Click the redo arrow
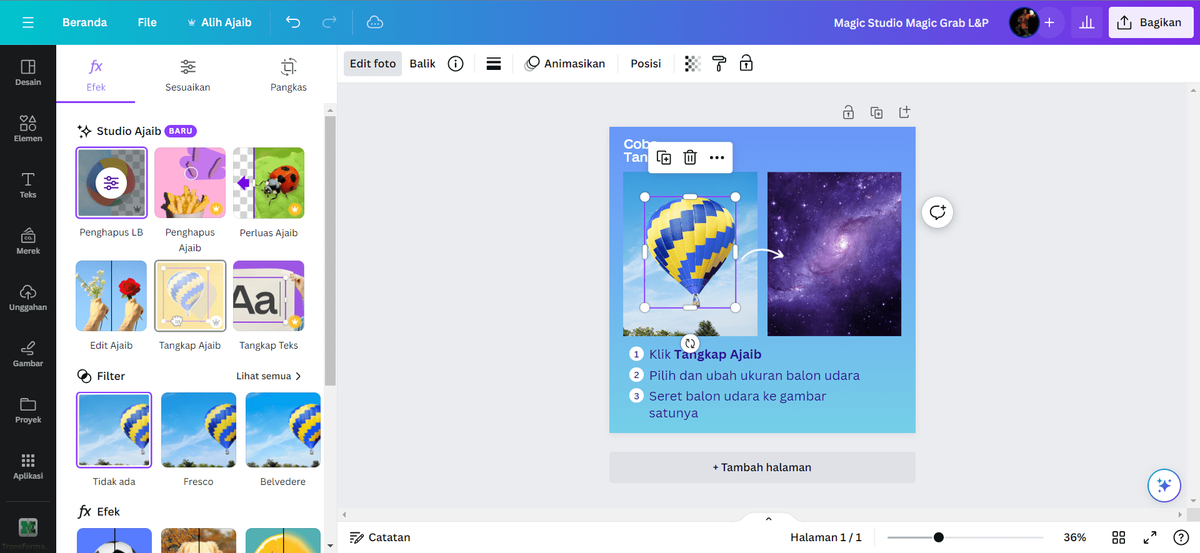Screen dimensions: 1200x553 click(329, 22)
